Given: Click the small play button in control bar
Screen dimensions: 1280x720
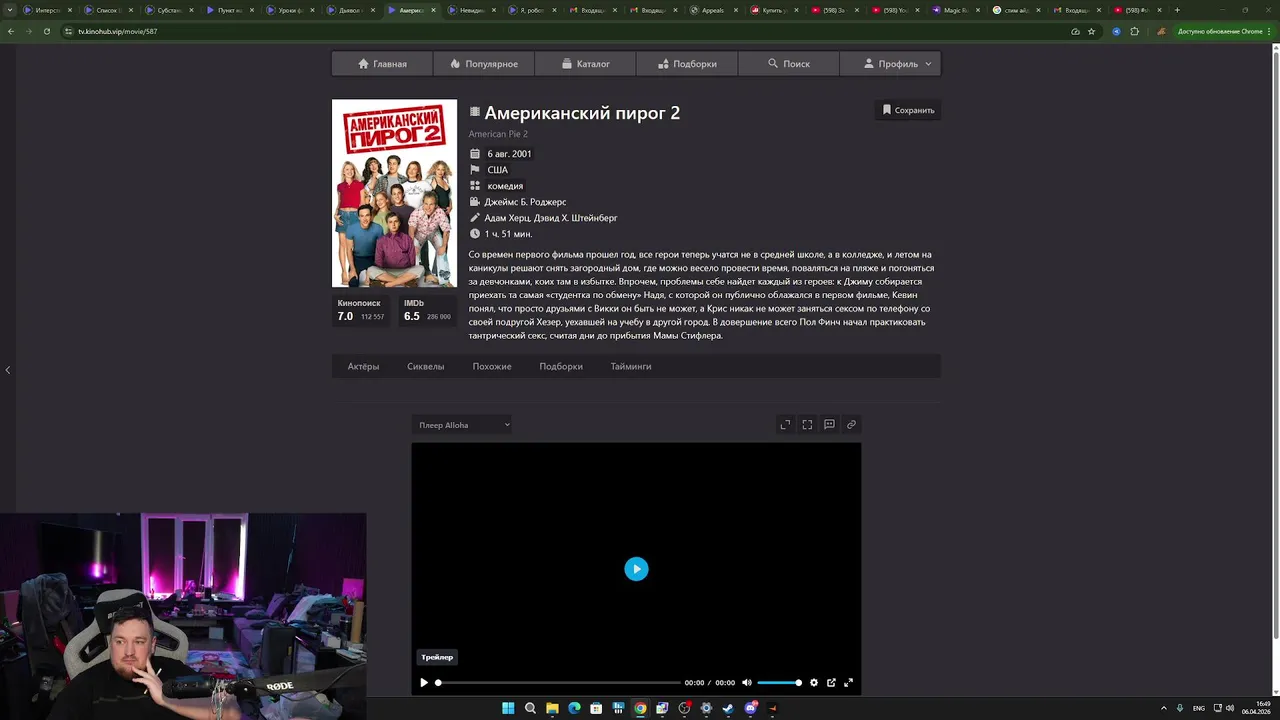Looking at the screenshot, I should (x=424, y=683).
